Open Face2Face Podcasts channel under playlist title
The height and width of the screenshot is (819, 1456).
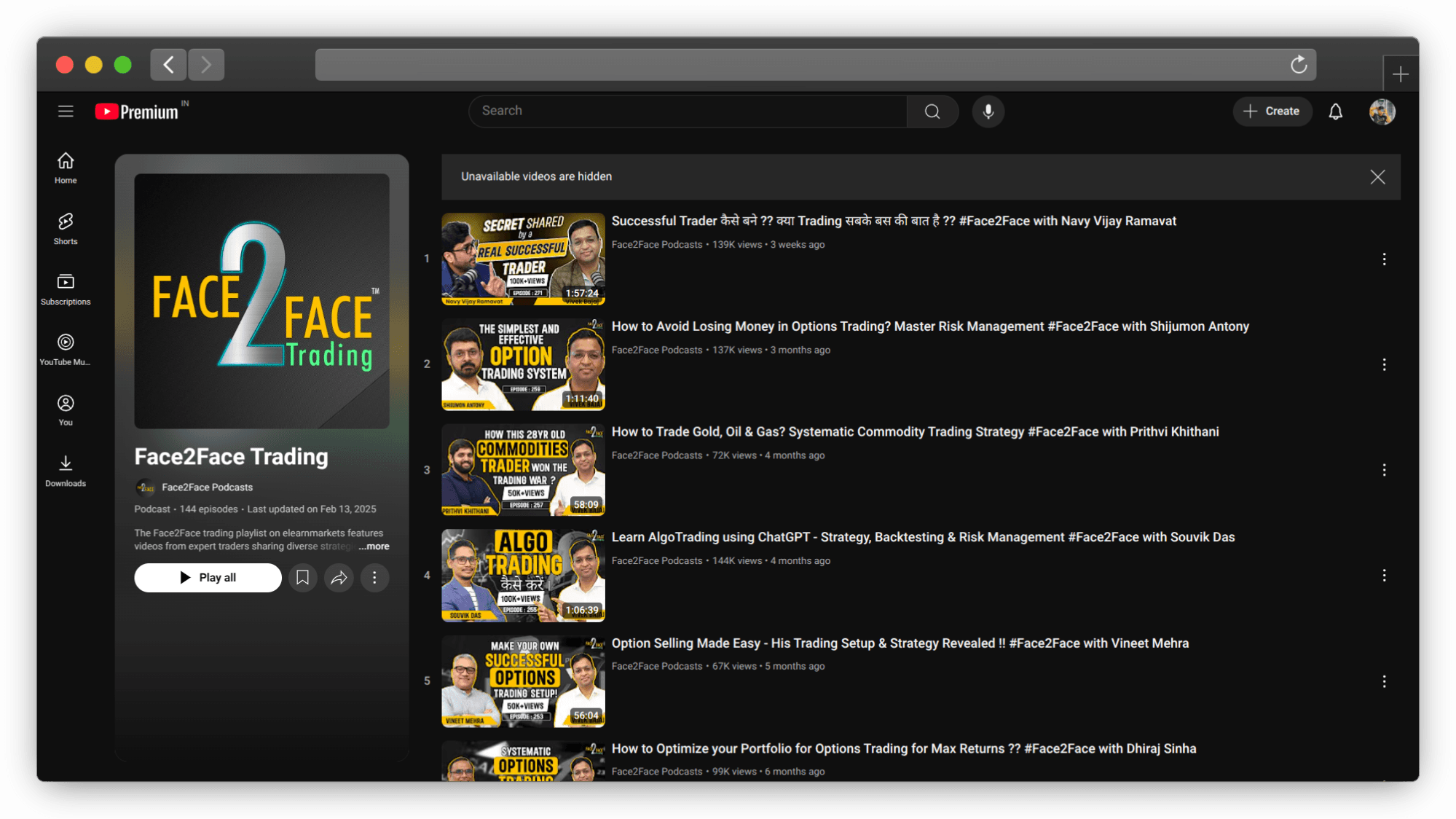[x=207, y=487]
